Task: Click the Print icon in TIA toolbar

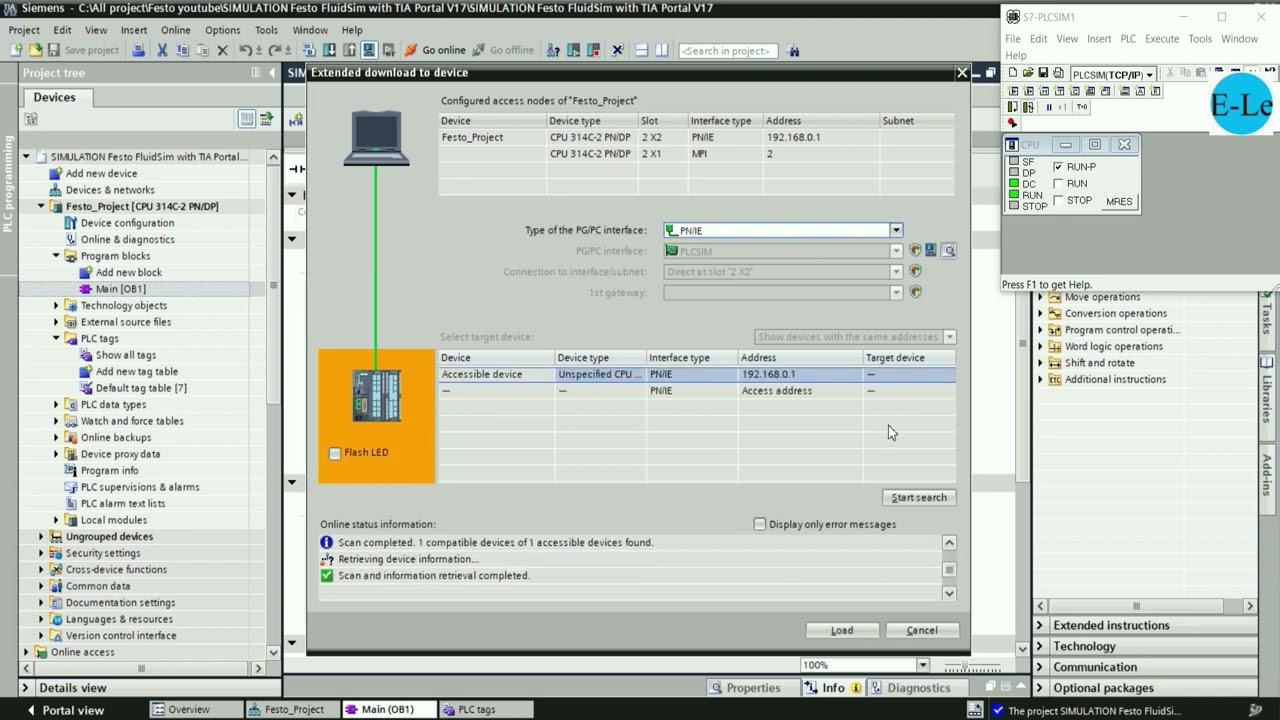Action: pyautogui.click(x=138, y=50)
